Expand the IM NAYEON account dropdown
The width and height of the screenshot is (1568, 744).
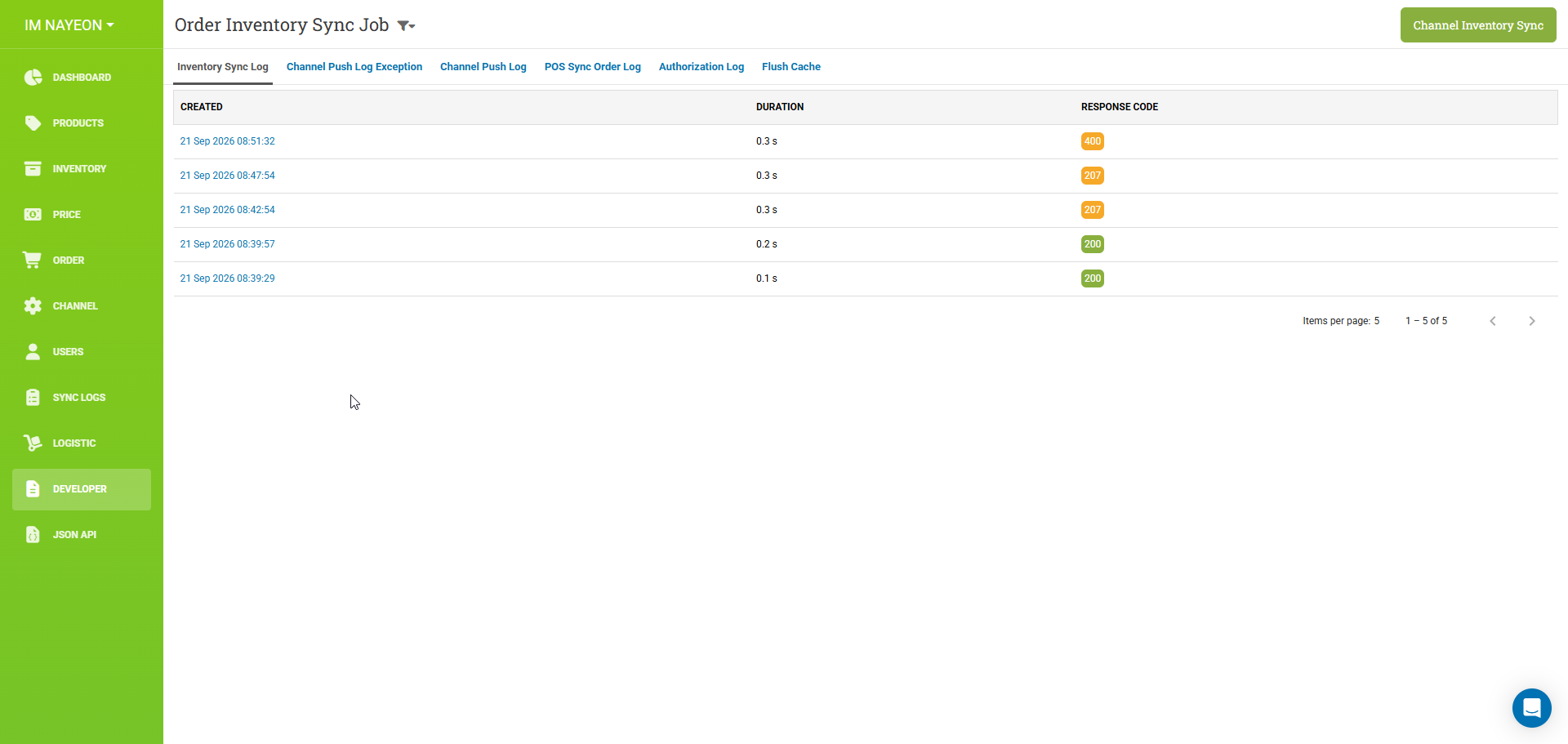[x=69, y=25]
